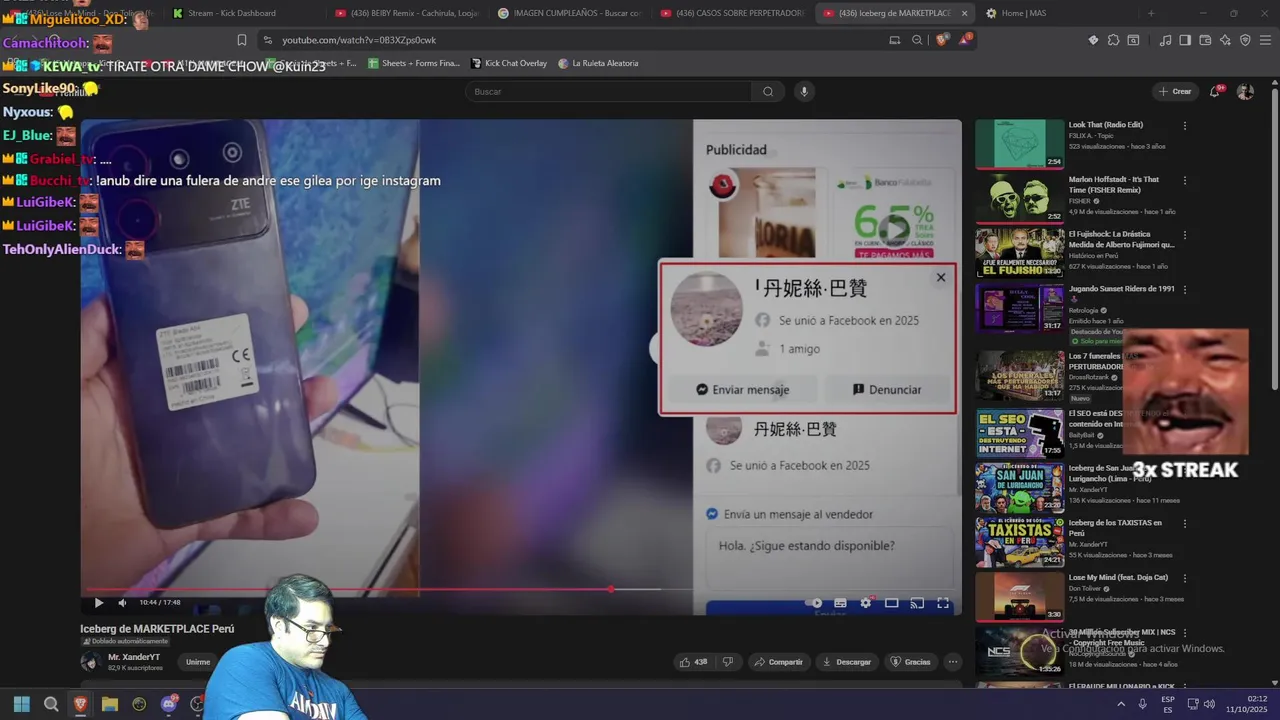Open Discord from the taskbar
This screenshot has width=1280, height=720.
tap(169, 704)
